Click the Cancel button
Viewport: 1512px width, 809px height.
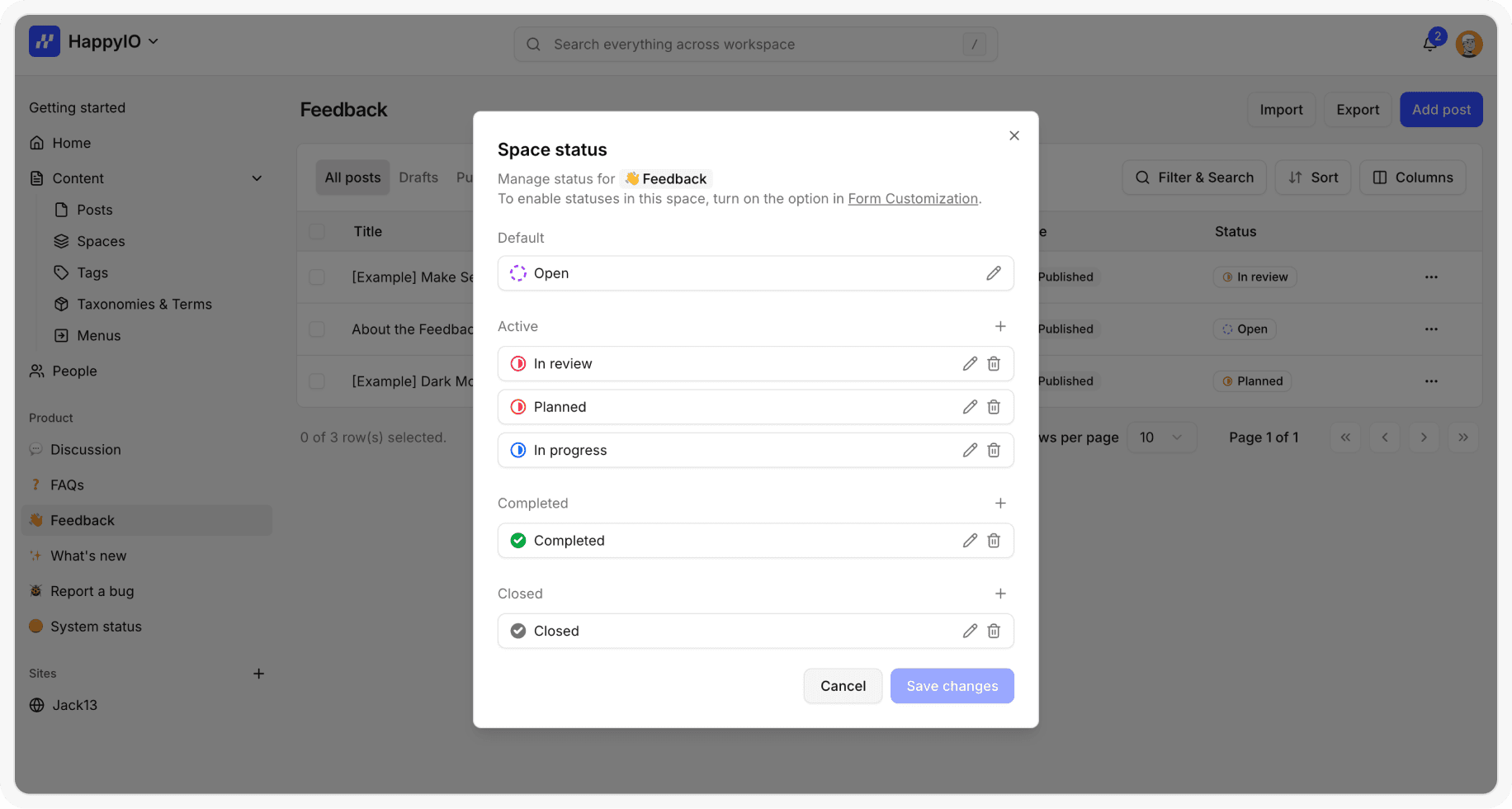(x=843, y=686)
